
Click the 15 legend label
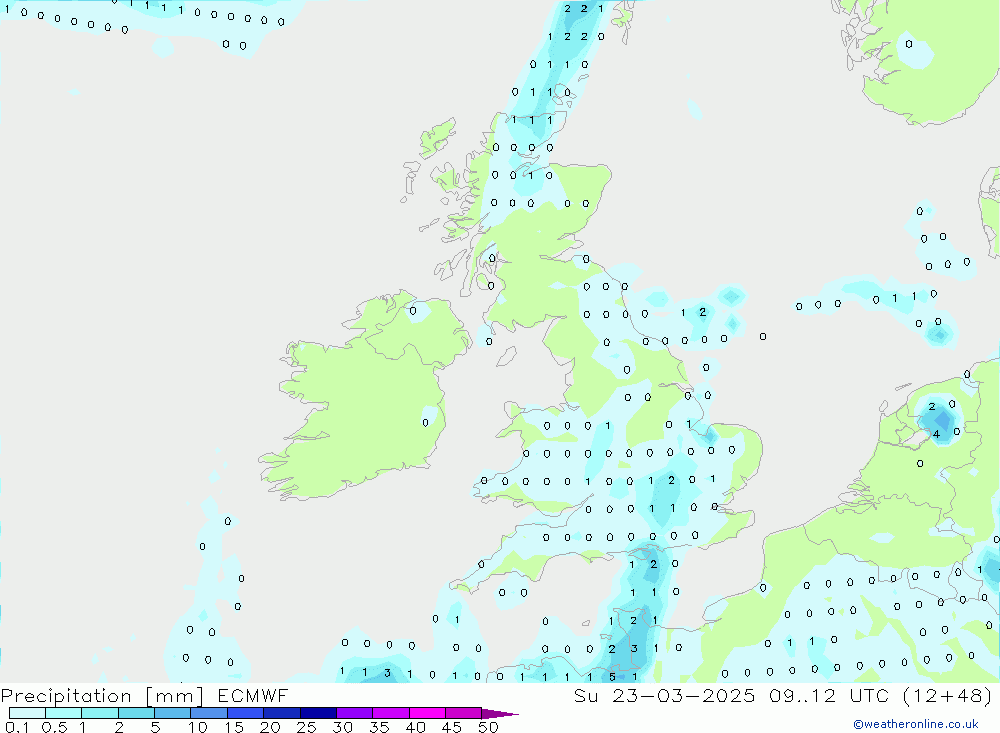(234, 727)
